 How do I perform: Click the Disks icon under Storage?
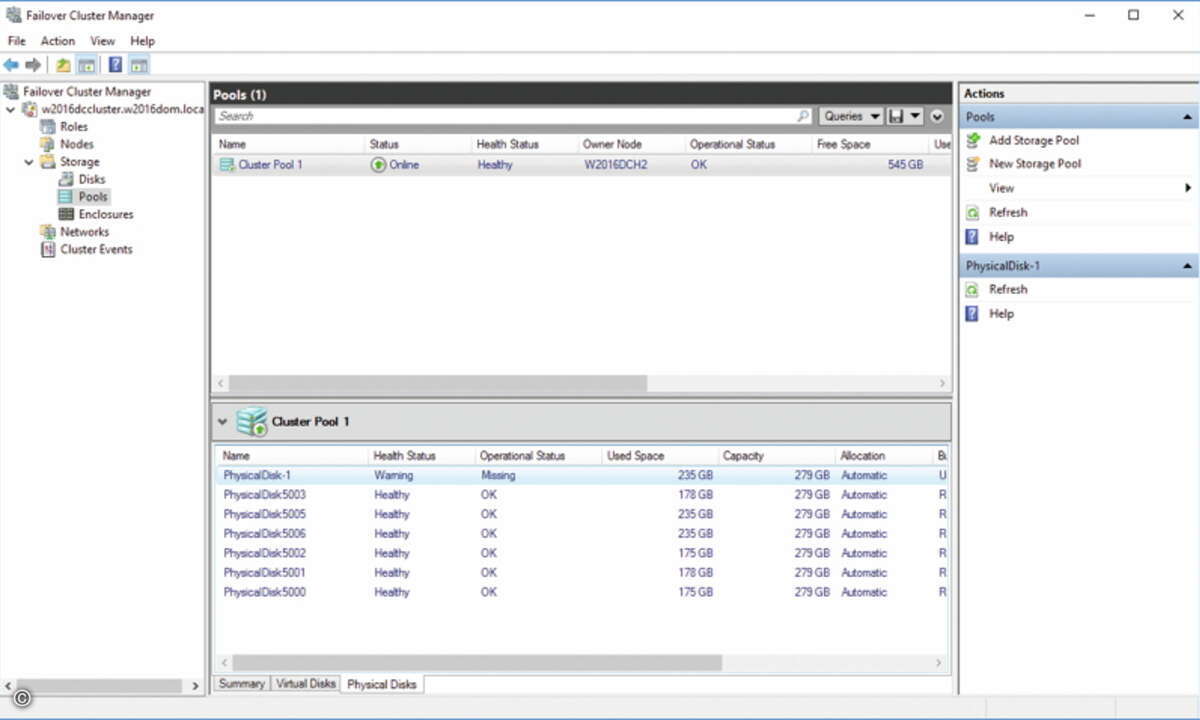66,179
